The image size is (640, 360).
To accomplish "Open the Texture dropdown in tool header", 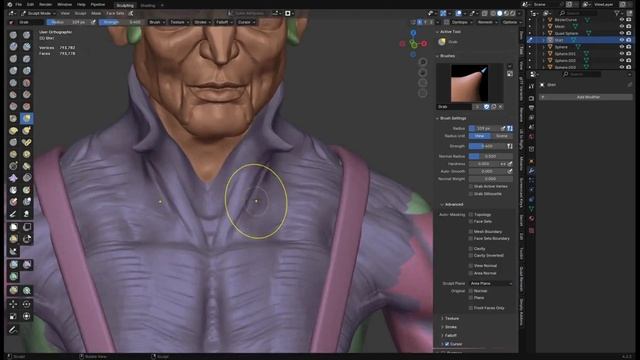I will click(x=179, y=22).
